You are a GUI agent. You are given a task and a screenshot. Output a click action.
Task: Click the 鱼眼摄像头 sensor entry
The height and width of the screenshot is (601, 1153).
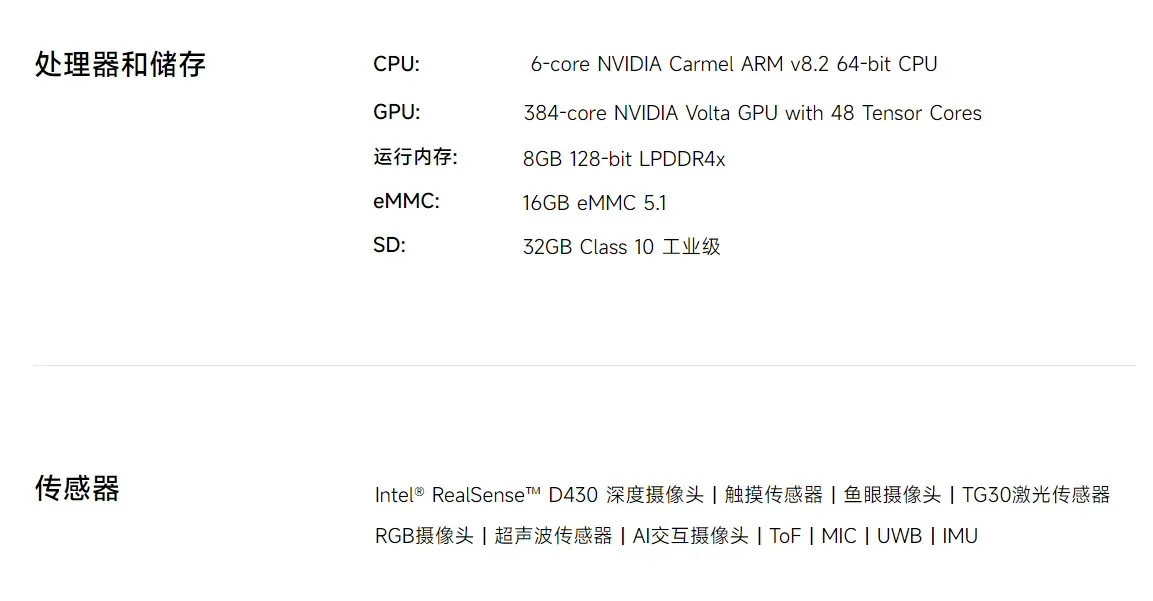(892, 495)
